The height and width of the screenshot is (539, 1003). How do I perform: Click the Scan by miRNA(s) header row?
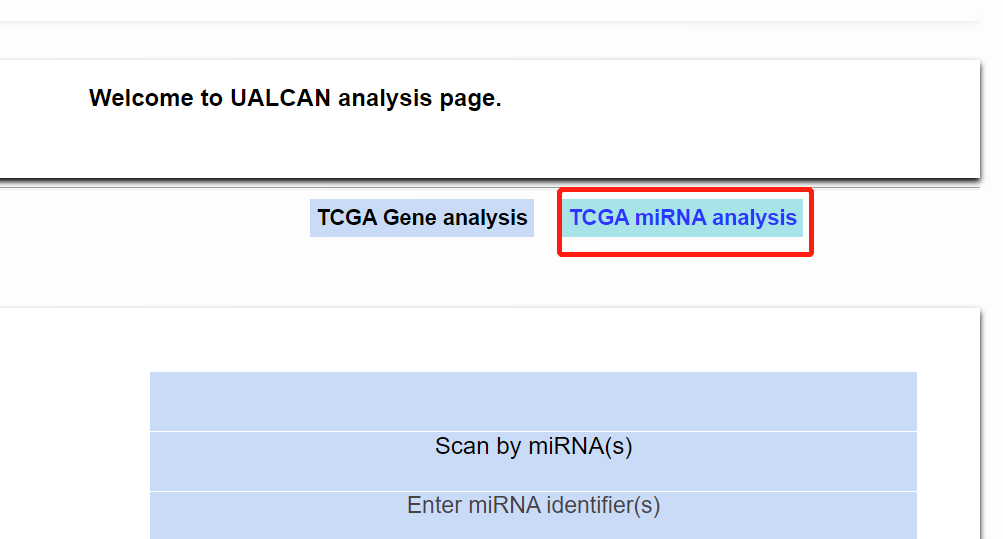[x=533, y=446]
